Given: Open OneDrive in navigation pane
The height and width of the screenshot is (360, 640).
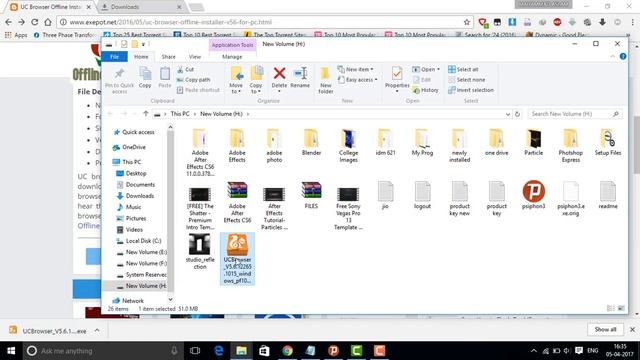Looking at the screenshot, I should click(x=129, y=147).
